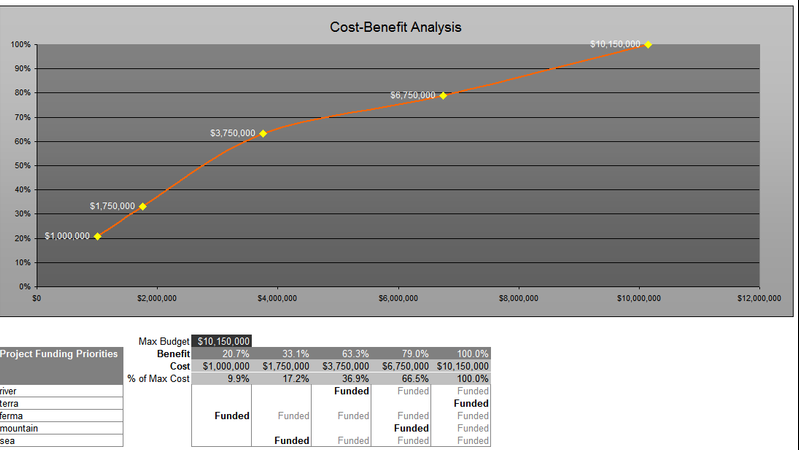The image size is (799, 450).
Task: Select the 36.9% of max cost cell
Action: click(341, 379)
